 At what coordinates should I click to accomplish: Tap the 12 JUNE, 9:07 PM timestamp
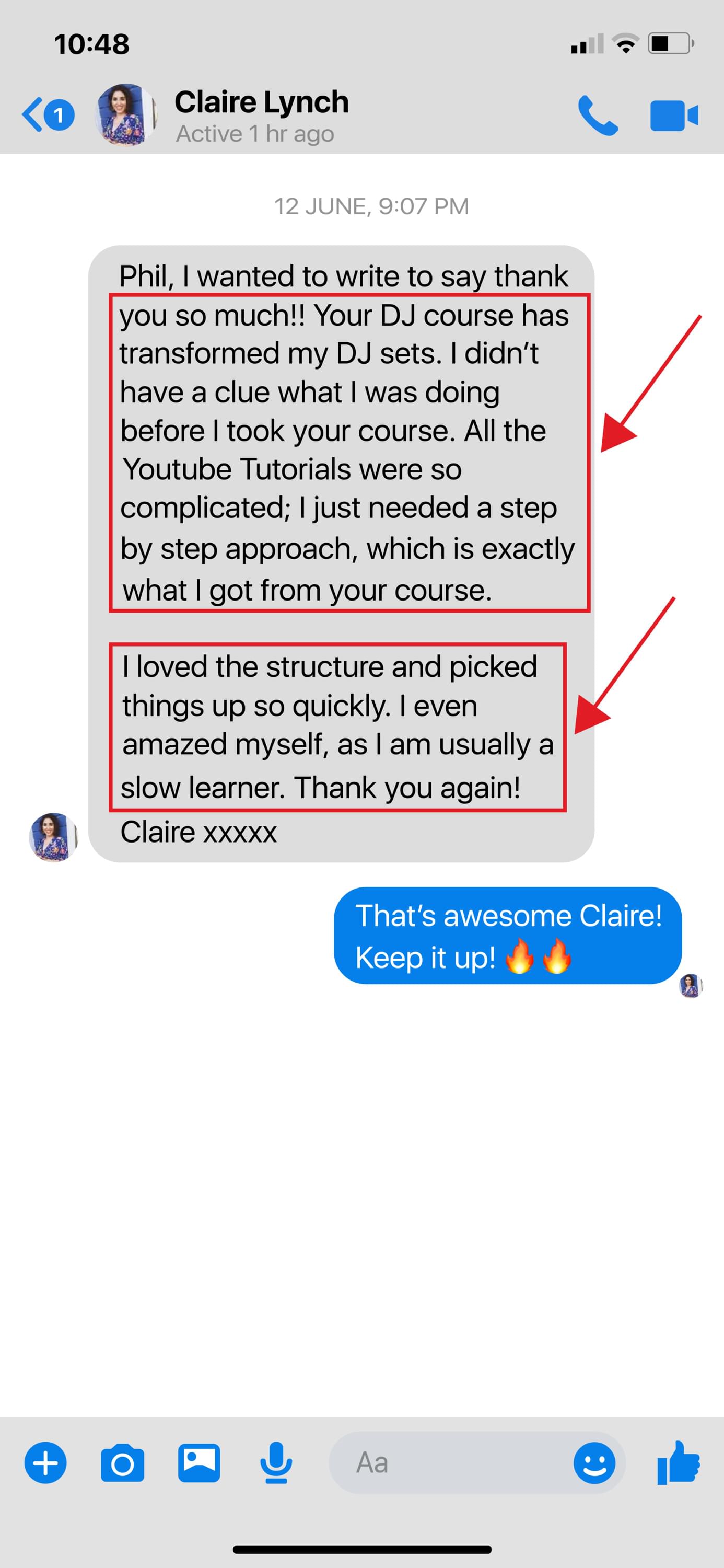tap(371, 206)
